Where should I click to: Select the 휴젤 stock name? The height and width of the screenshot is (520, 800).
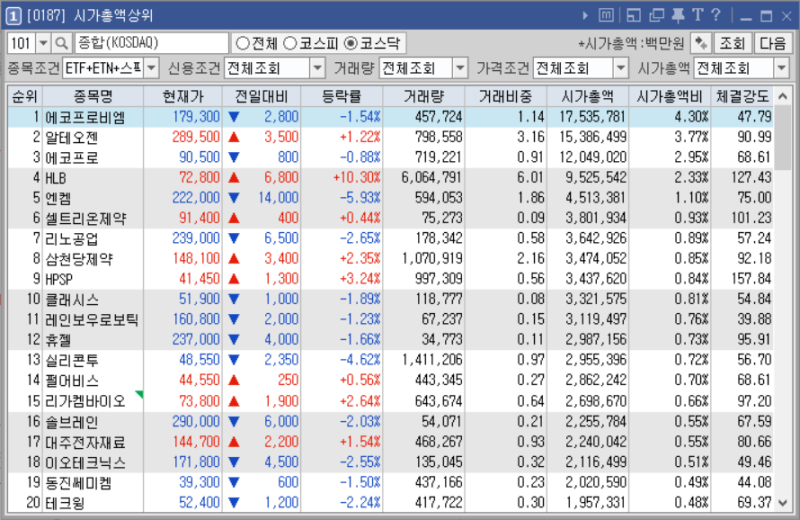point(58,340)
